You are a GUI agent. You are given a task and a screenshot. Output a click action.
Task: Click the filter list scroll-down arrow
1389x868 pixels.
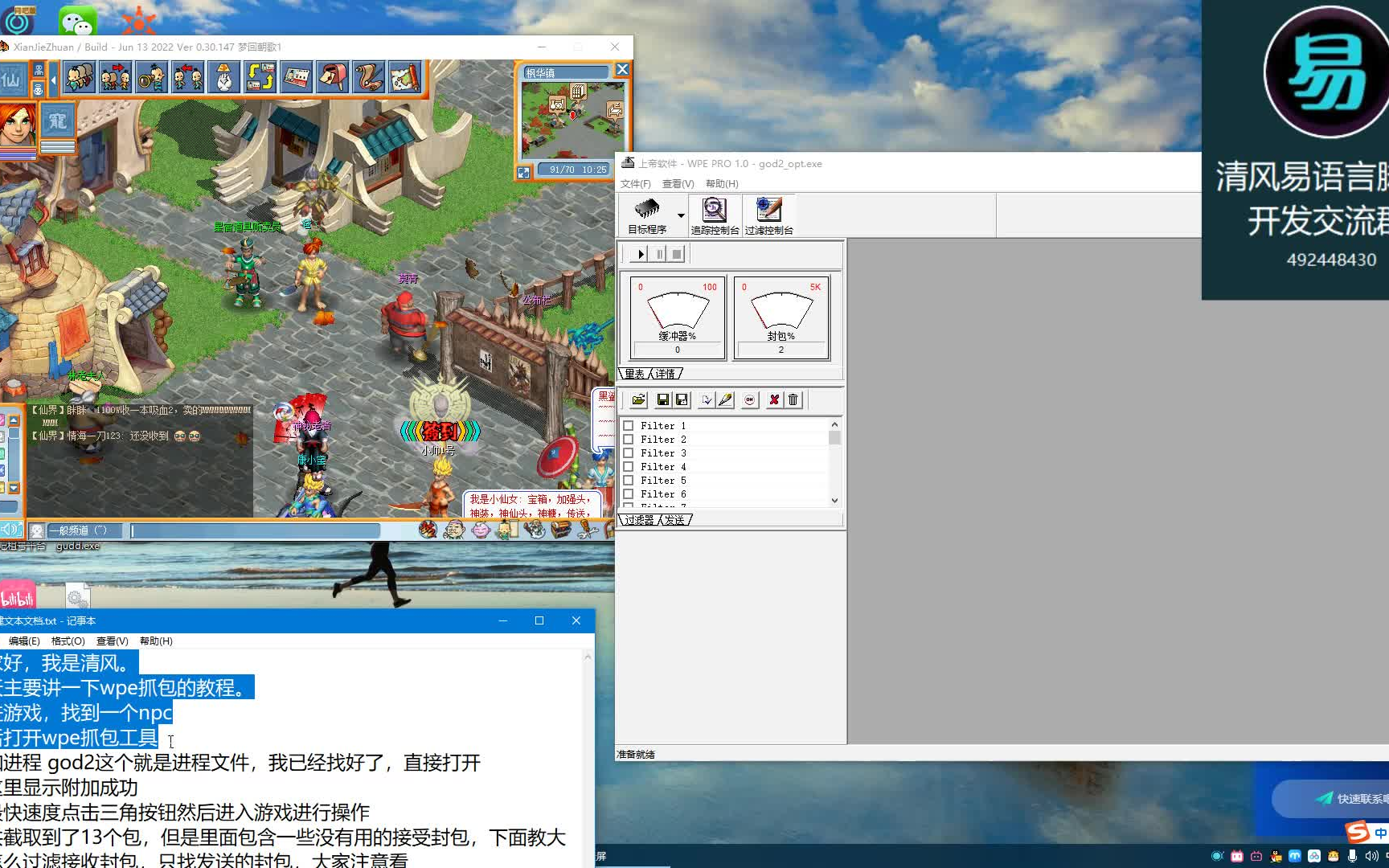click(x=834, y=500)
